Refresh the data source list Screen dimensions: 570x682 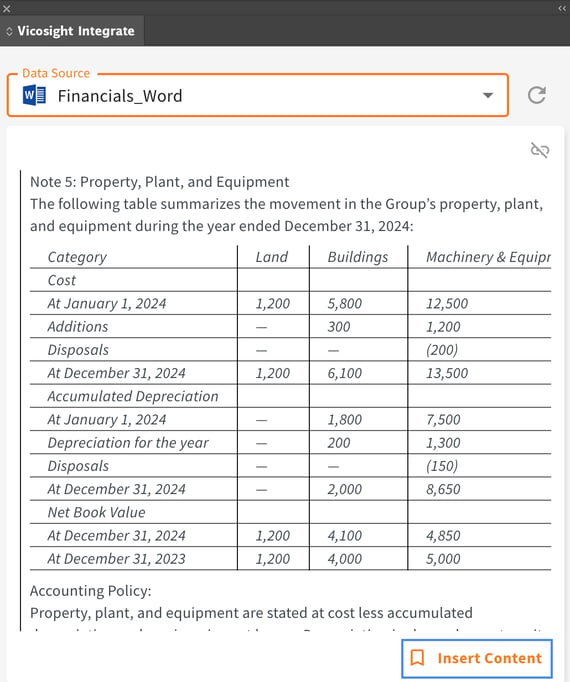coord(536,95)
